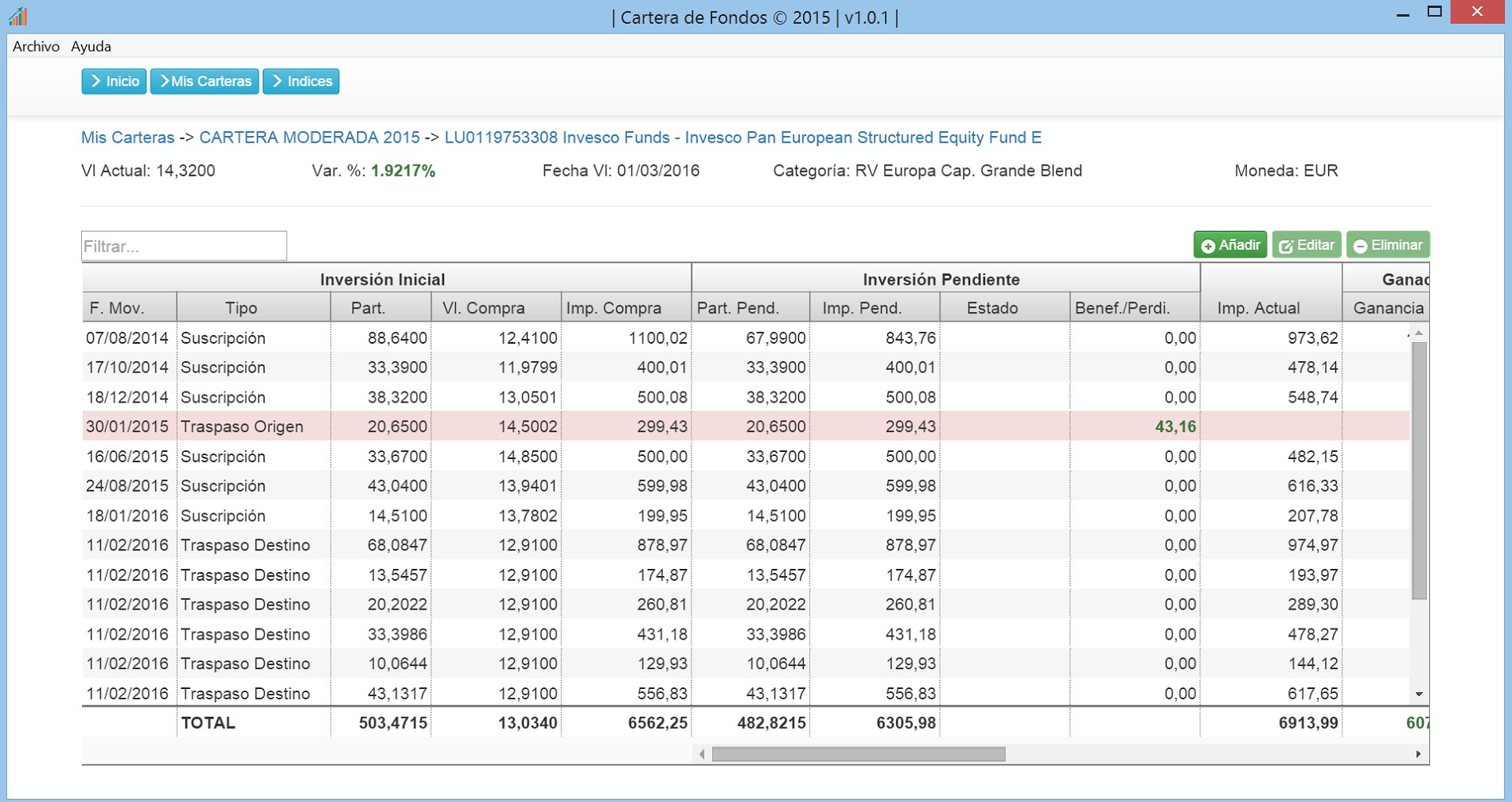The width and height of the screenshot is (1512, 802).
Task: Click the horizontal scroll left arrow
Action: pyautogui.click(x=702, y=754)
